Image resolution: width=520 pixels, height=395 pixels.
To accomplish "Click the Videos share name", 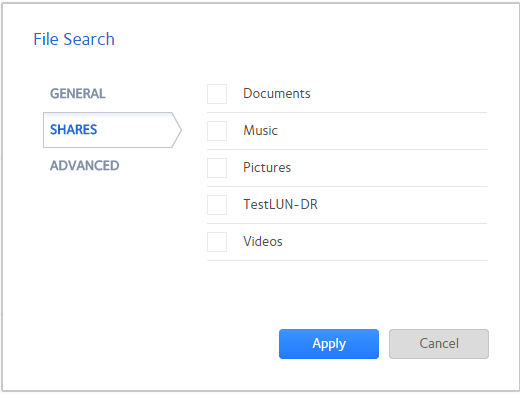I will (263, 241).
